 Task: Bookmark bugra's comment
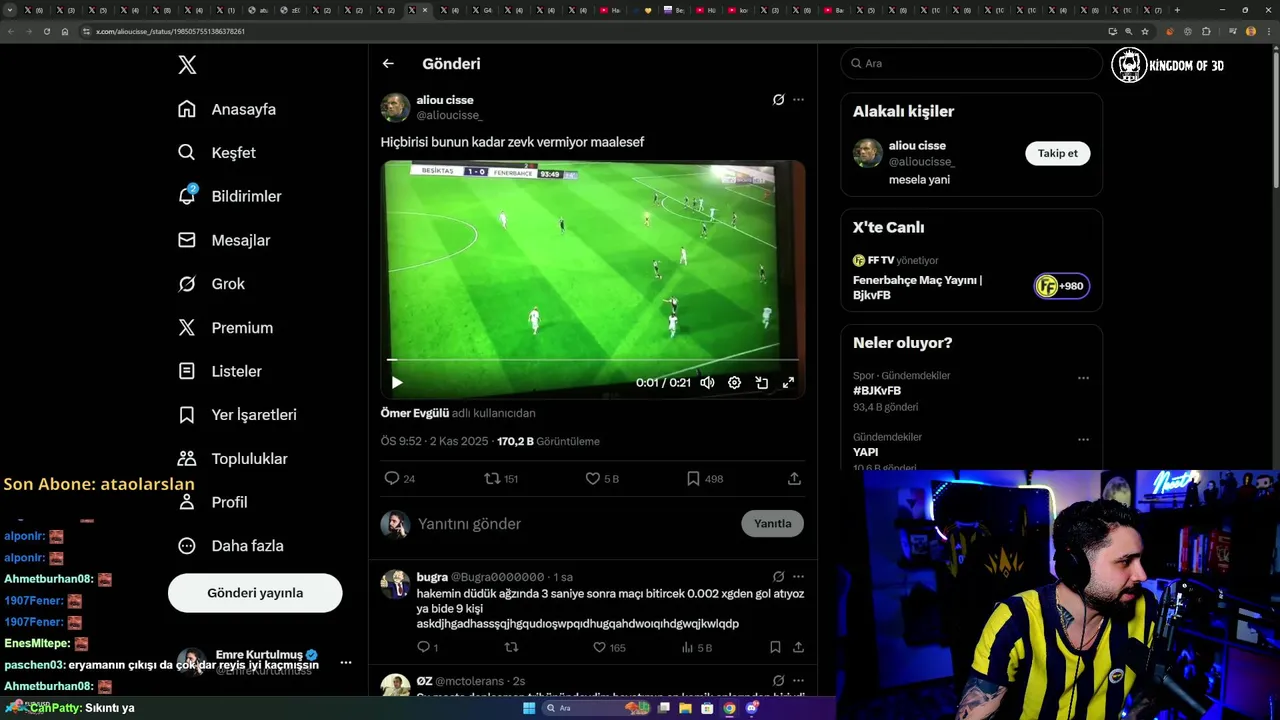pos(775,648)
